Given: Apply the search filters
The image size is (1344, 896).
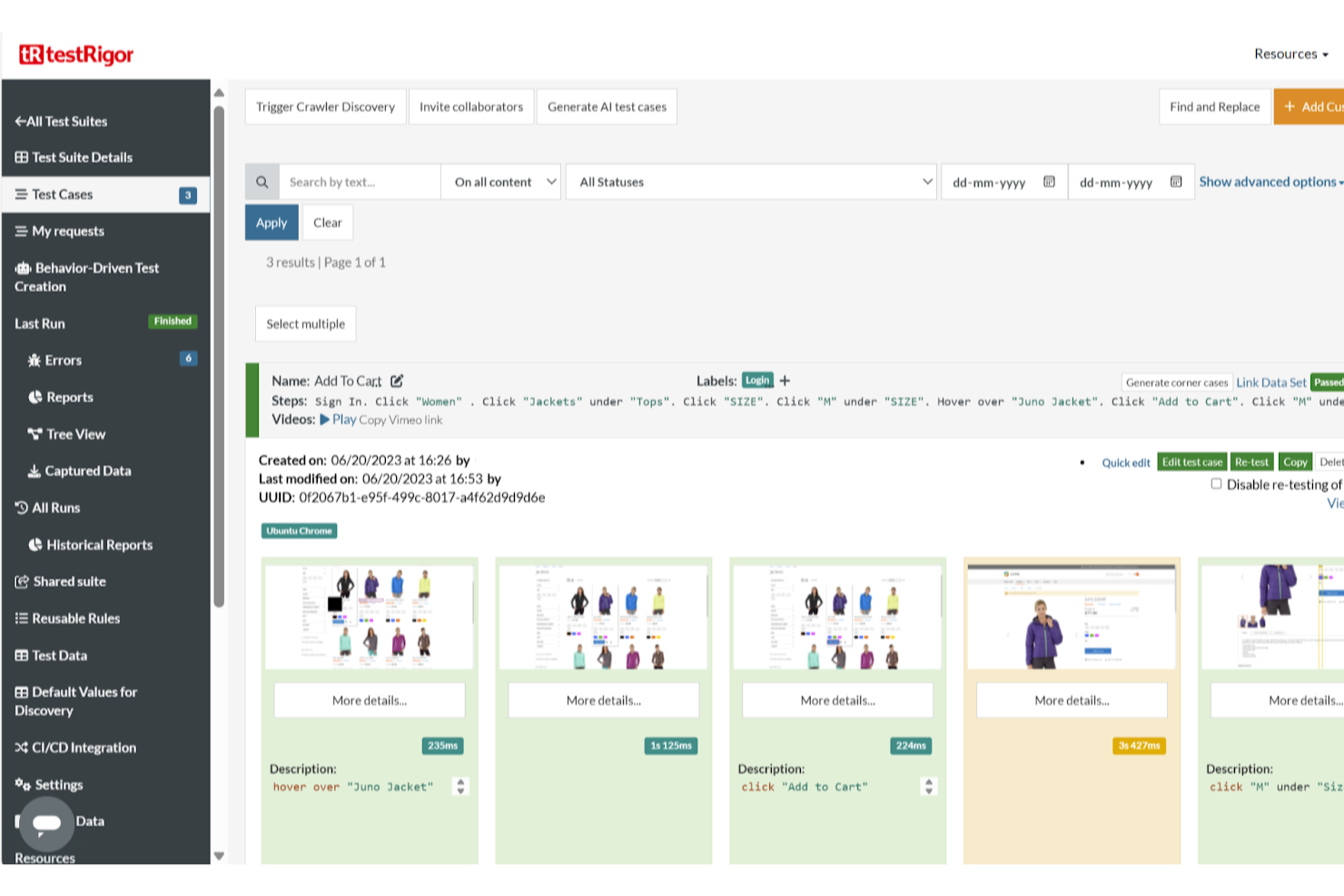Looking at the screenshot, I should pyautogui.click(x=271, y=222).
